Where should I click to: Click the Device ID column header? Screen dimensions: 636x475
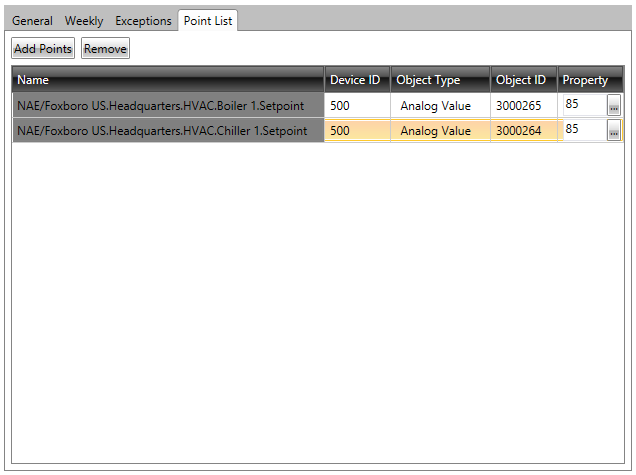[356, 80]
